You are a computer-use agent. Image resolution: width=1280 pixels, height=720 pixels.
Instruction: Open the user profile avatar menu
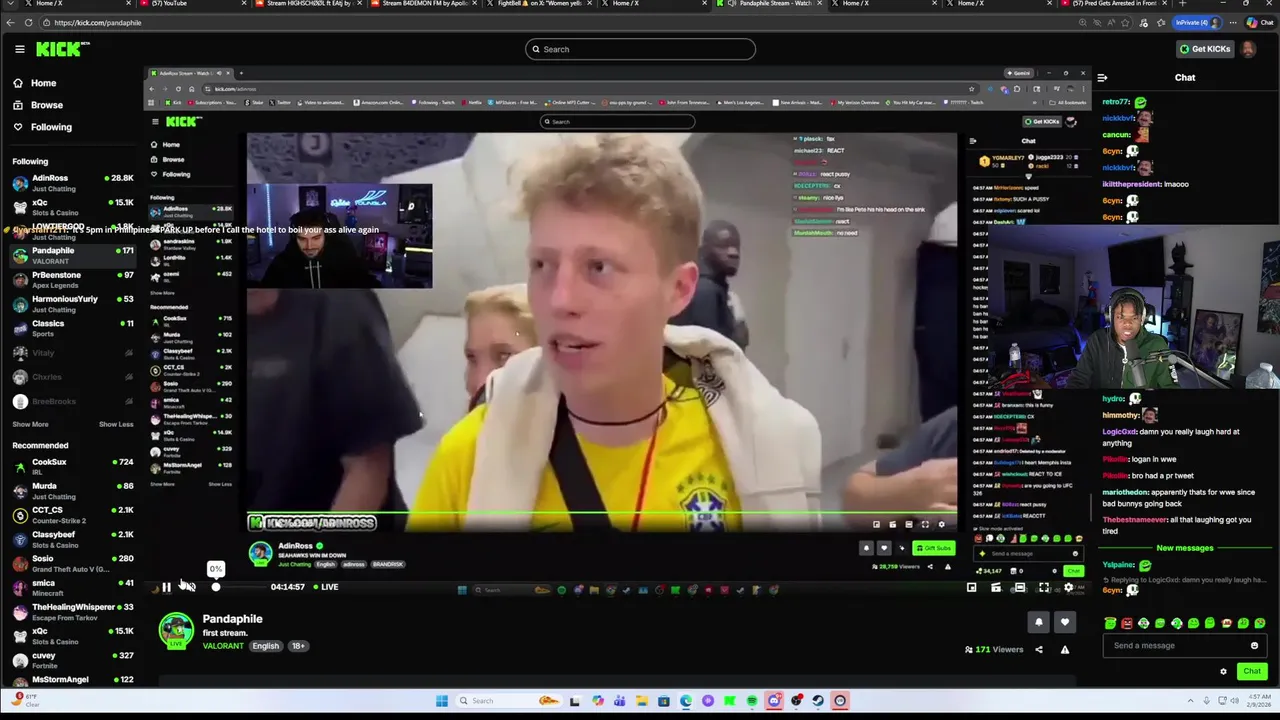coord(1249,49)
